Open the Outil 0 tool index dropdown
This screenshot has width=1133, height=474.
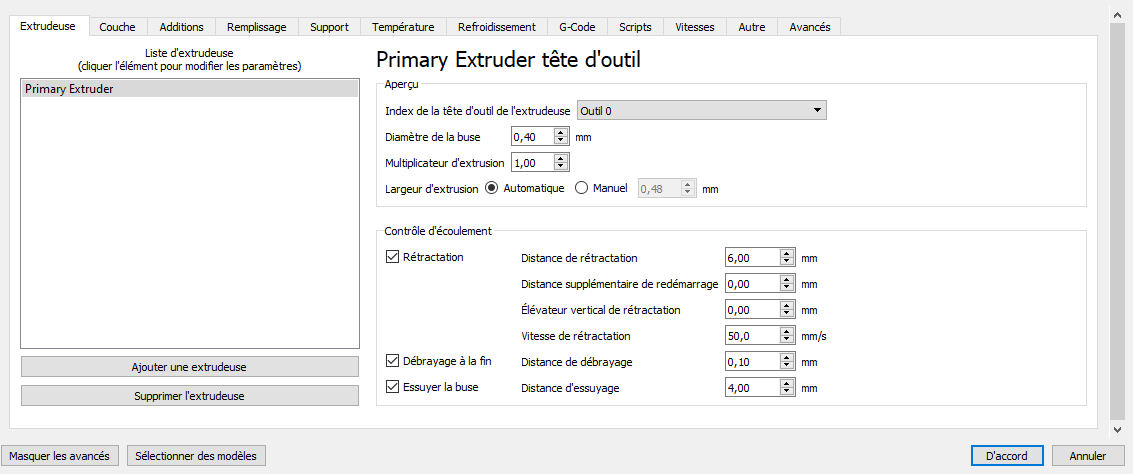tap(701, 111)
